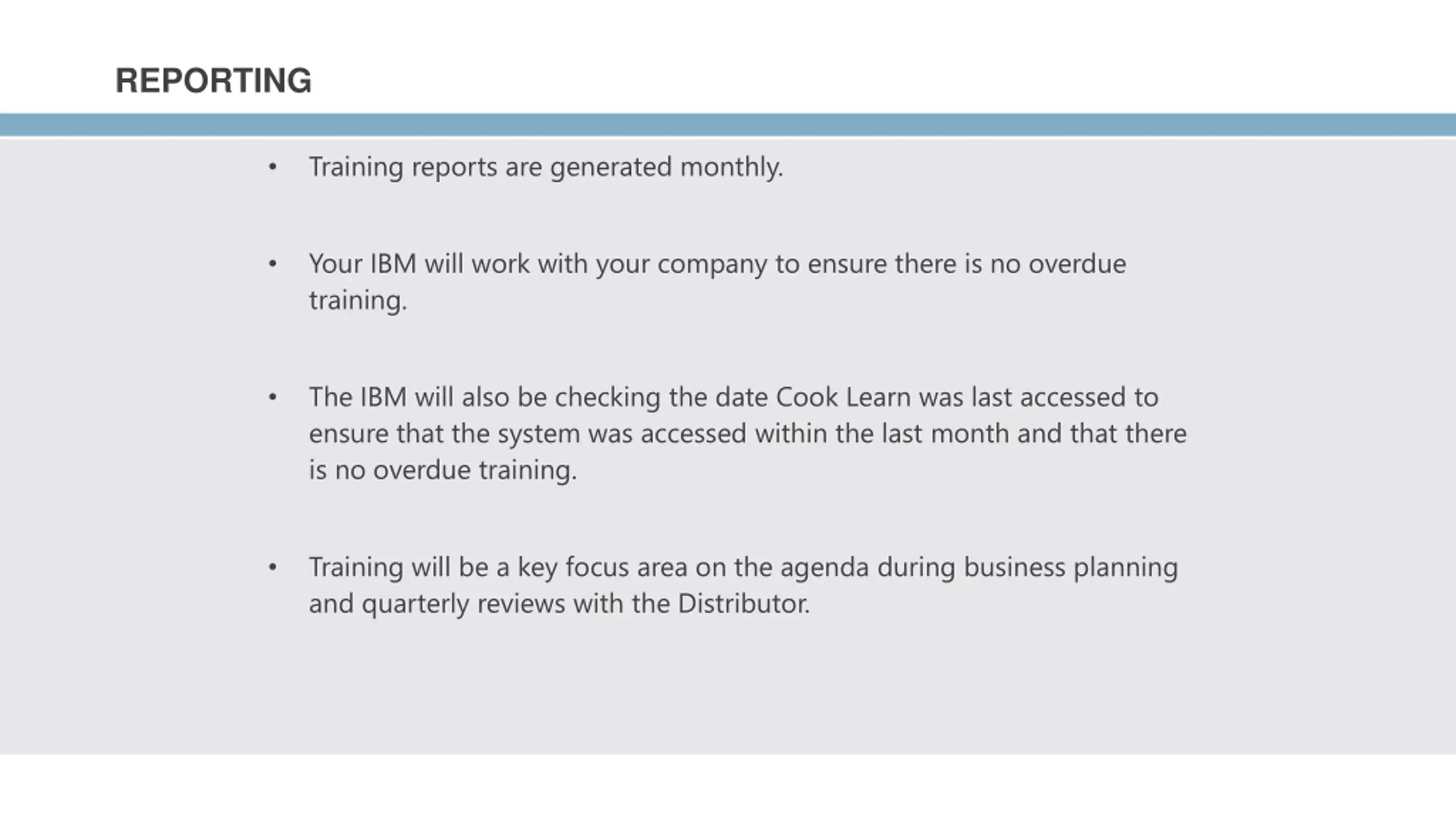Click the blue divider bar under the title

pyautogui.click(x=728, y=125)
